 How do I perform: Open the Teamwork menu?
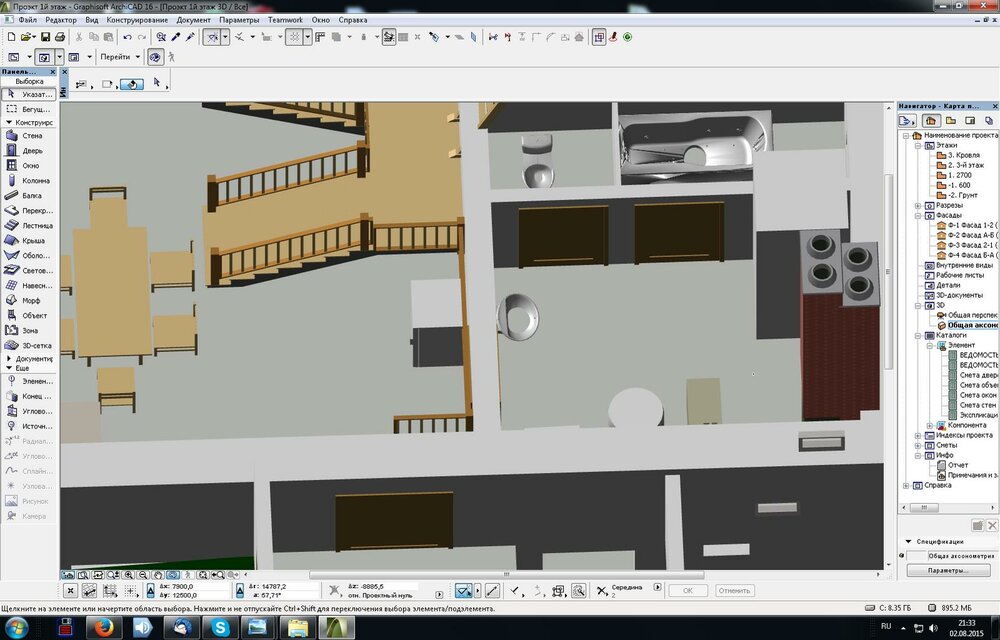[x=284, y=20]
